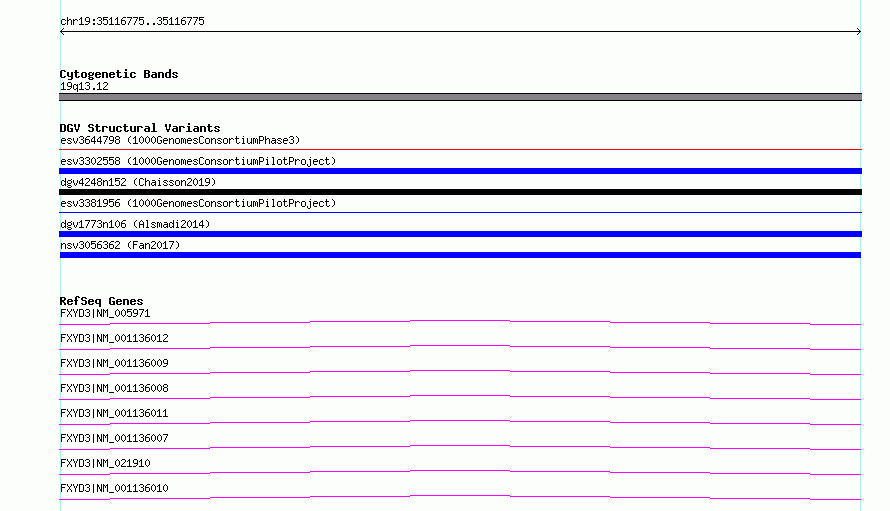The image size is (890, 511).
Task: Open variant nsv3056362 (Fan2017) label
Action: pos(120,245)
